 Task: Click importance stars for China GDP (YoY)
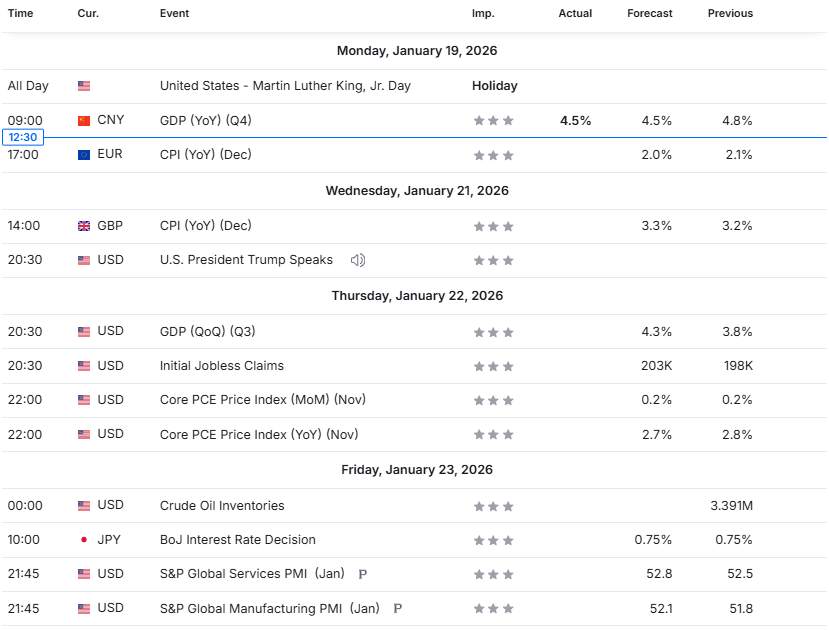[494, 120]
